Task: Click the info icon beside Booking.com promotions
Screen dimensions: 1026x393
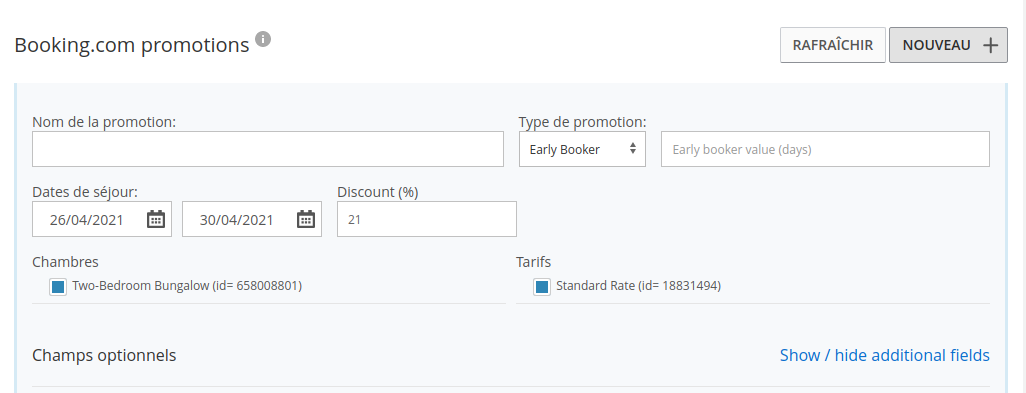Action: click(x=262, y=39)
